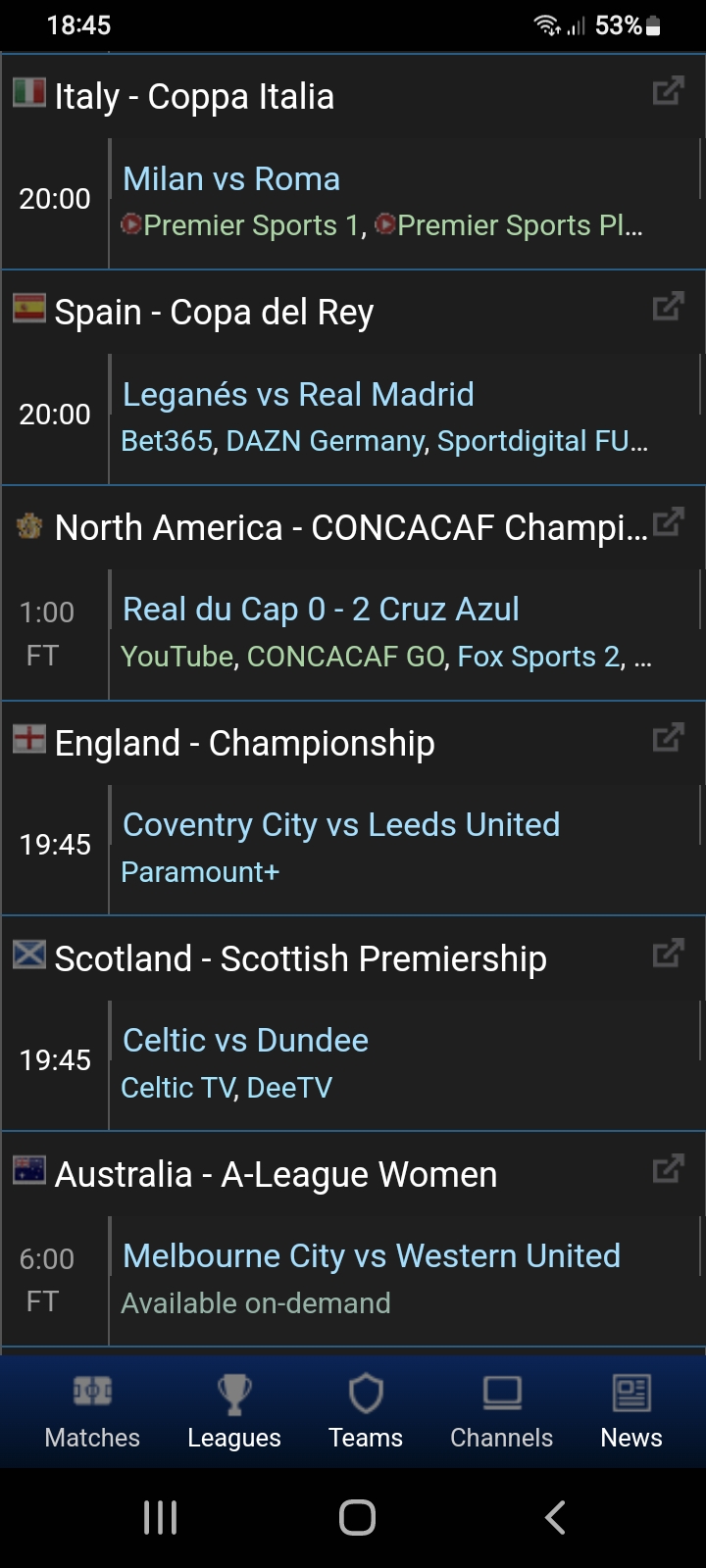This screenshot has width=706, height=1568.
Task: Open England Championship external link icon
Action: coord(668,738)
